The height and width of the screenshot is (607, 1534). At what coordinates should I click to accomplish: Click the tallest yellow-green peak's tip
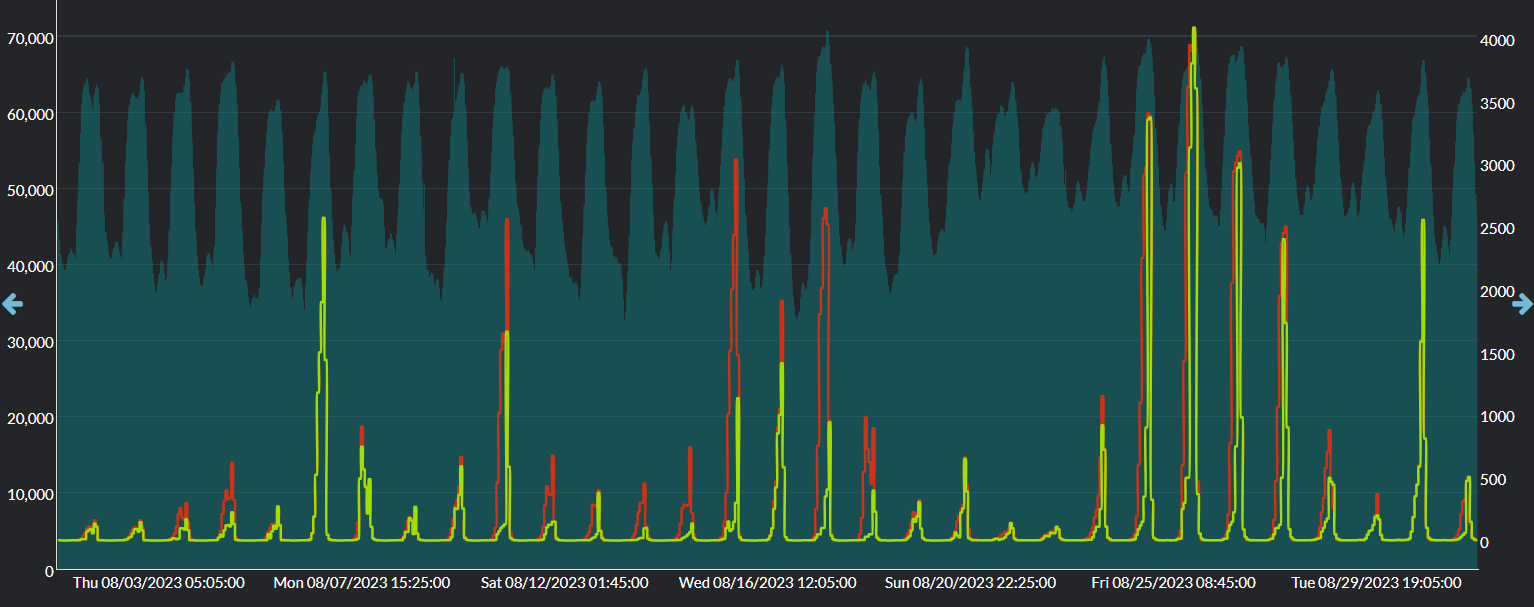[x=1194, y=29]
